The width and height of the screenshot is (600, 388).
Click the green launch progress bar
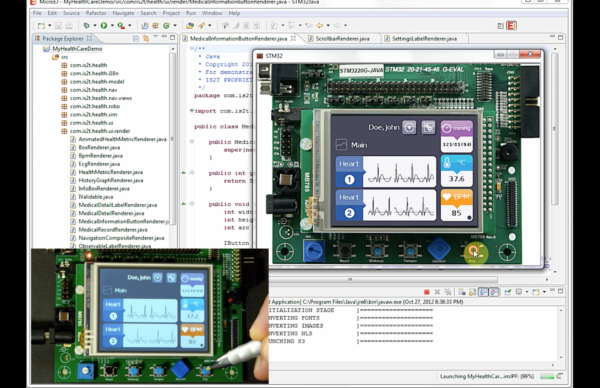point(547,377)
